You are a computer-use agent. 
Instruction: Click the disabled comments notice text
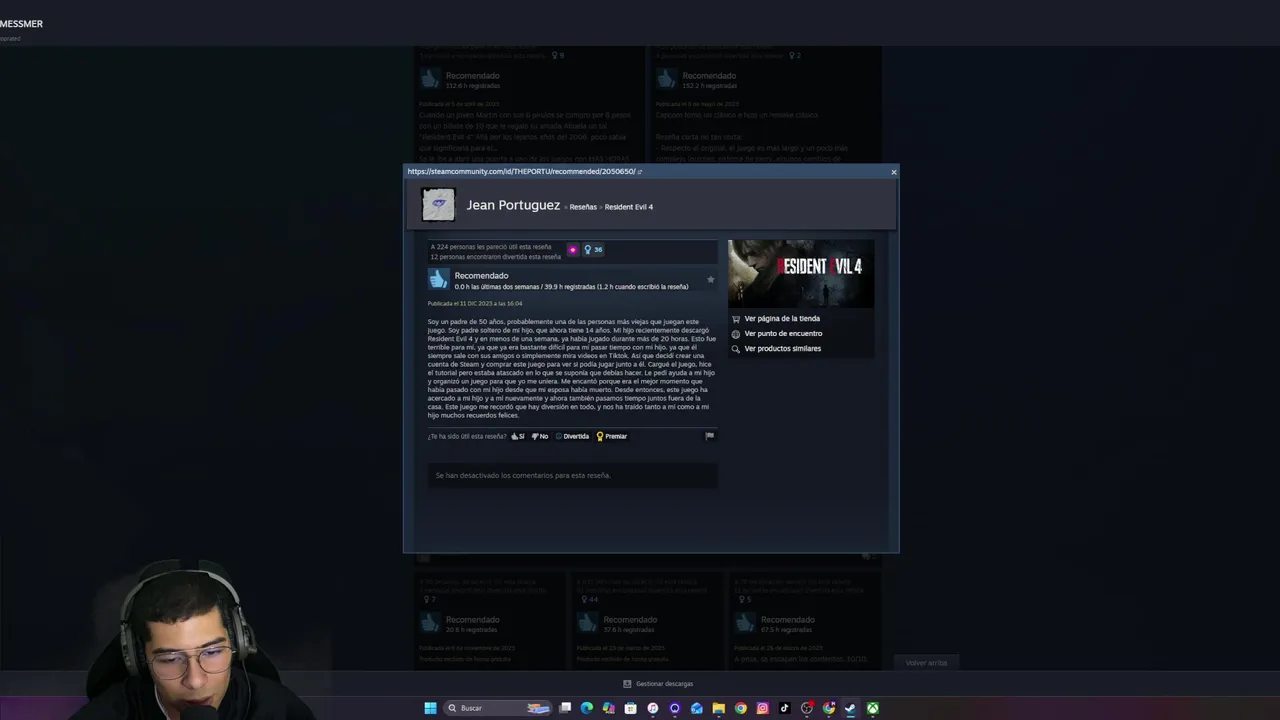click(523, 476)
